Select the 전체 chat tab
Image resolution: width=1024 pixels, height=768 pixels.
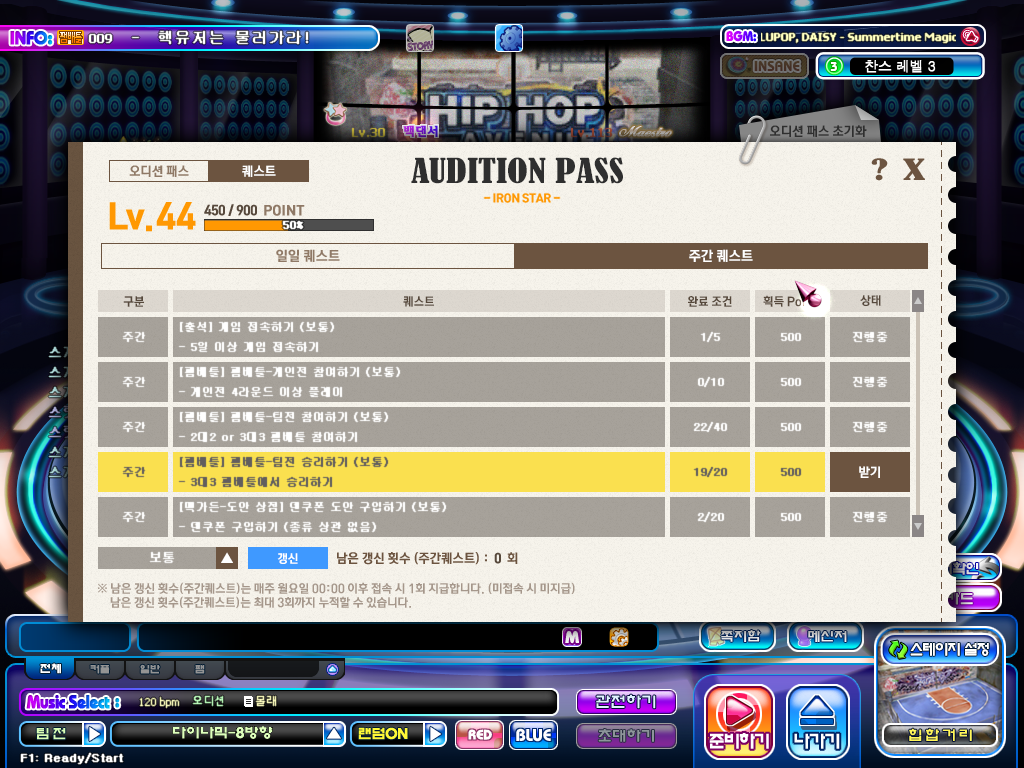pos(50,668)
